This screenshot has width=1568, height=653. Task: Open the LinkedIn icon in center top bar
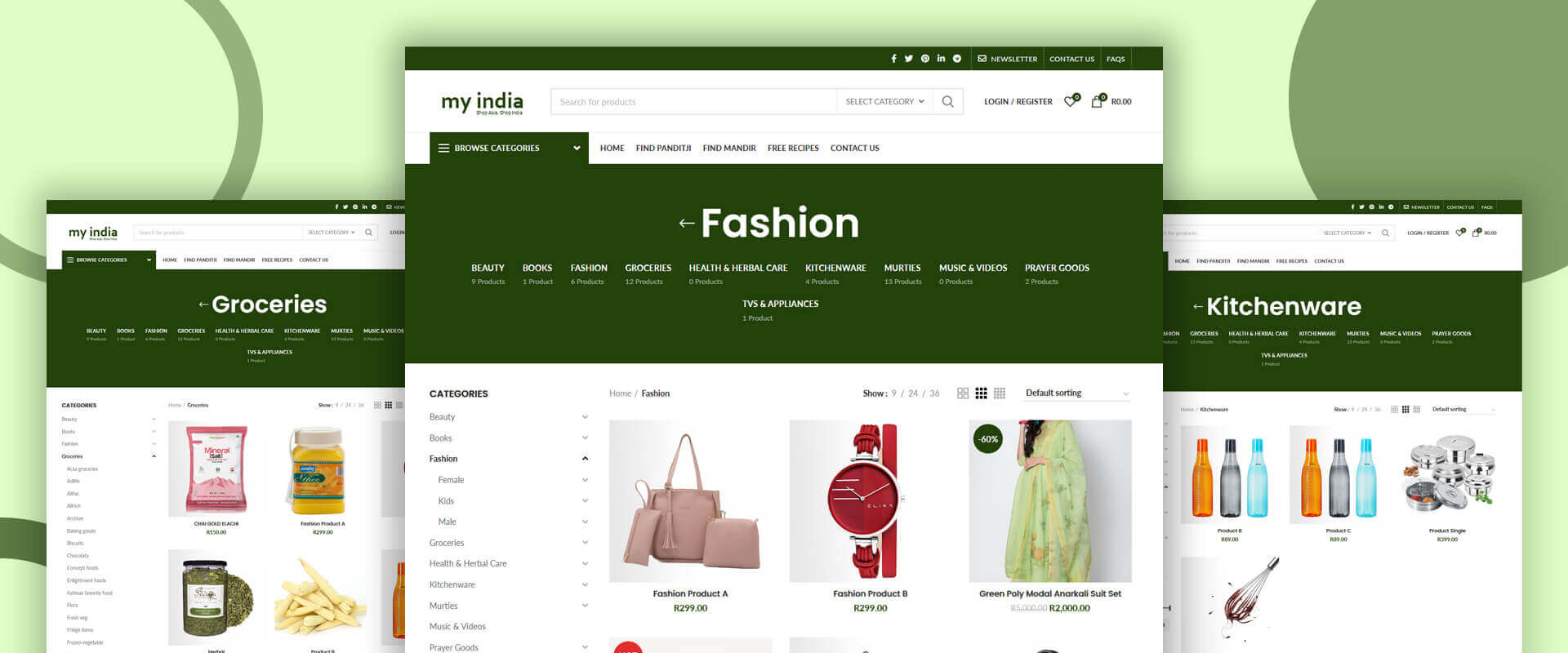point(941,59)
